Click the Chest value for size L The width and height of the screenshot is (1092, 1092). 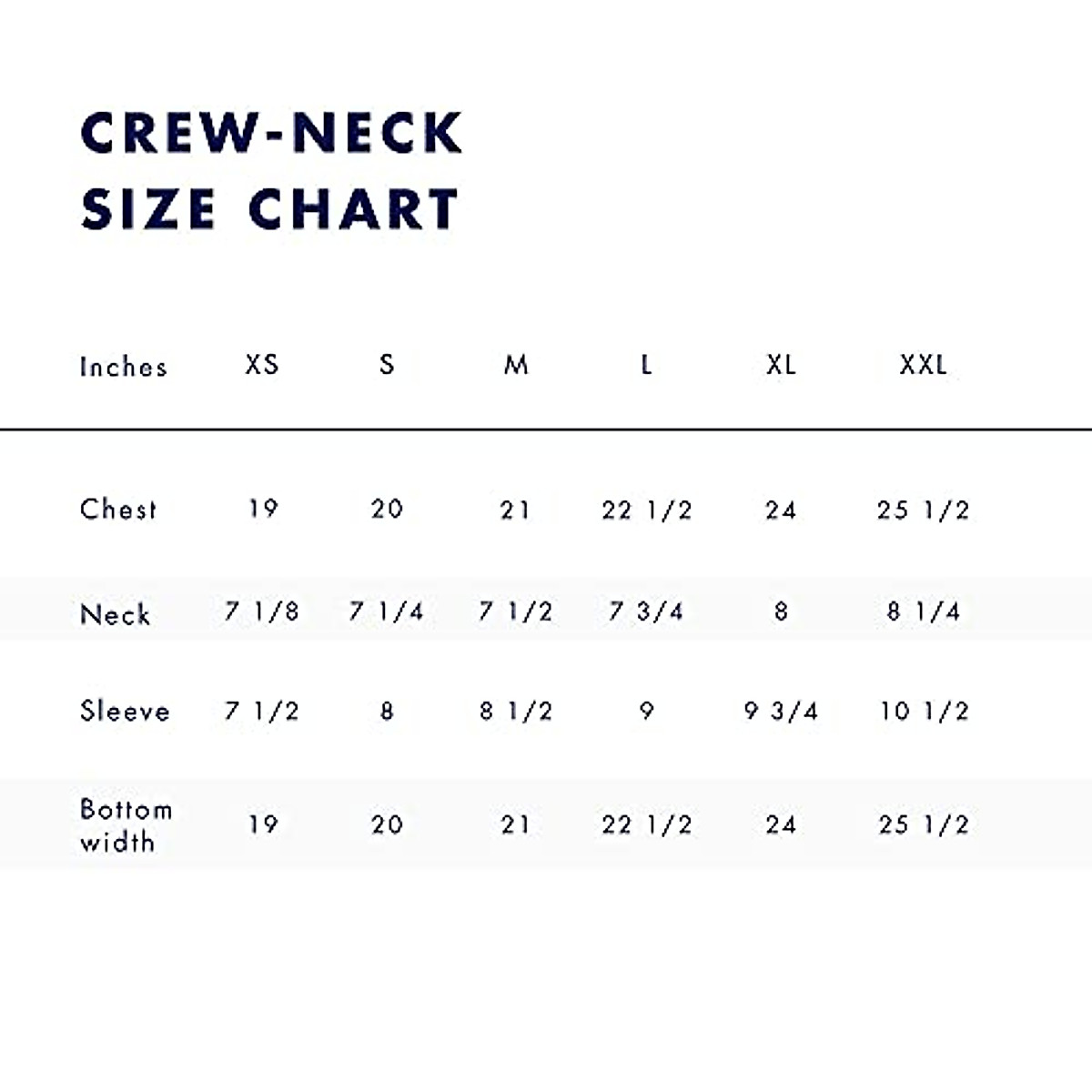[x=646, y=511]
